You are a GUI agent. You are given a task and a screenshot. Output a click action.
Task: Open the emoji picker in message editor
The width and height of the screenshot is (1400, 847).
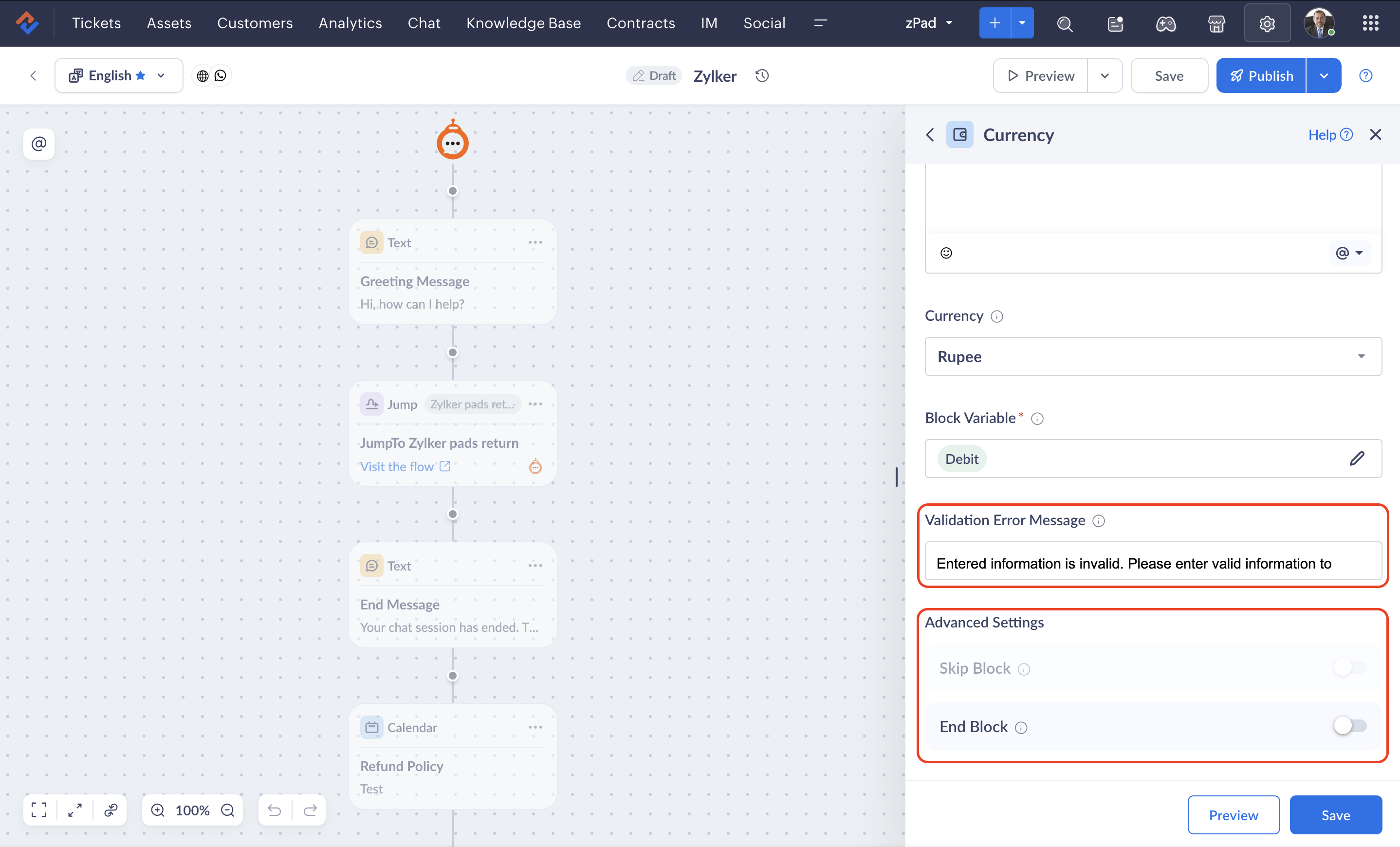(946, 253)
